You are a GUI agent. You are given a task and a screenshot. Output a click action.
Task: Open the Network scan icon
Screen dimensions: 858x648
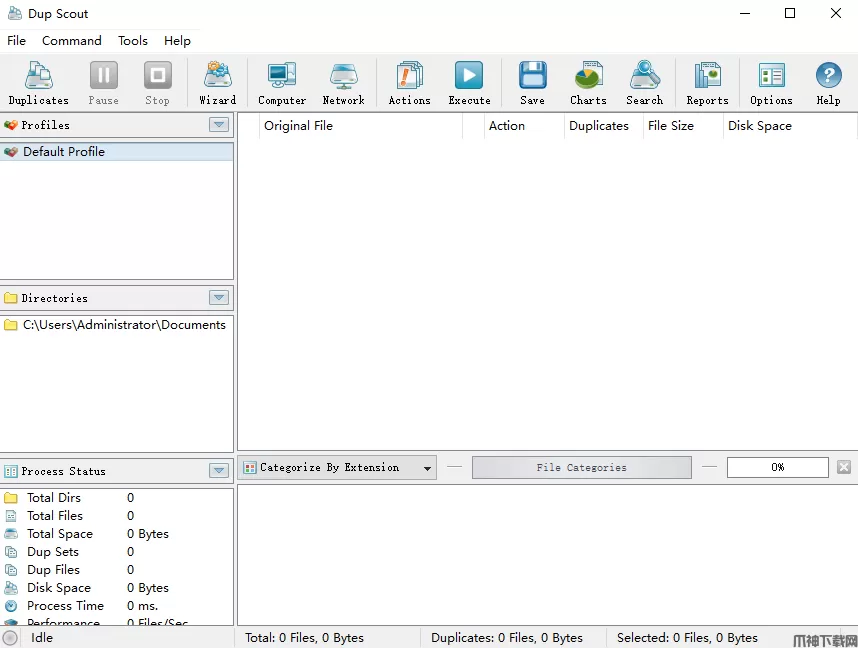[343, 83]
